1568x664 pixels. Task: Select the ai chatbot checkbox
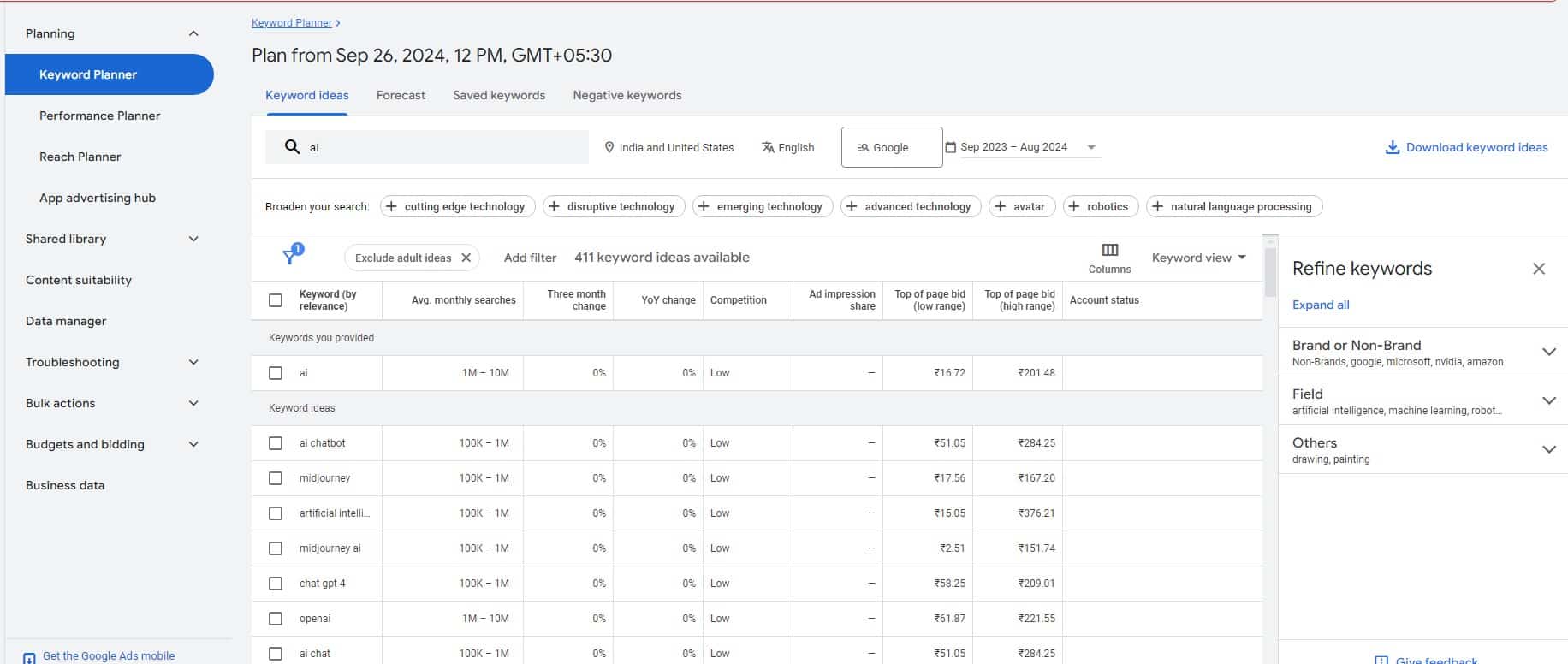pos(276,443)
